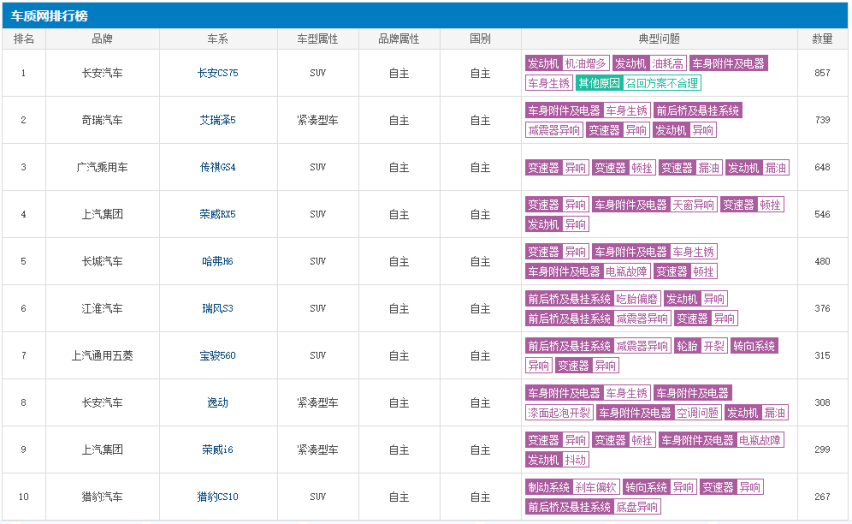Click the 奇瑞汽车 brand cell

pos(102,120)
